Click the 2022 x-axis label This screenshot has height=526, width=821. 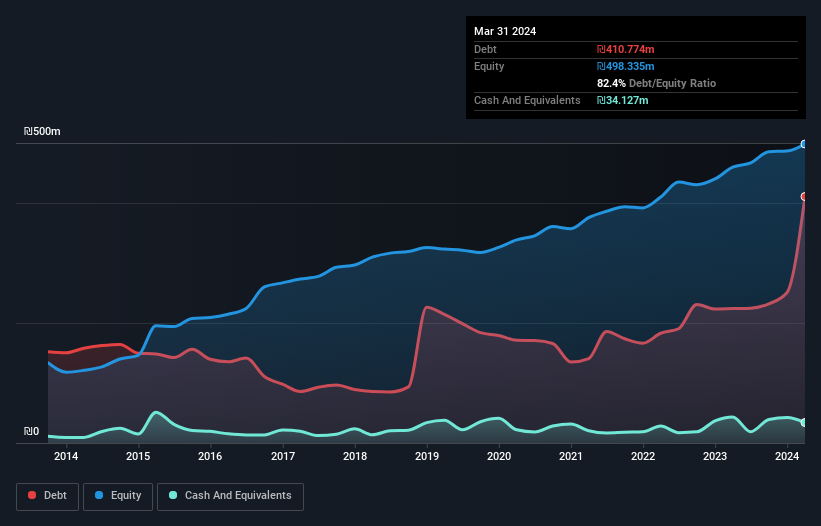coord(643,456)
